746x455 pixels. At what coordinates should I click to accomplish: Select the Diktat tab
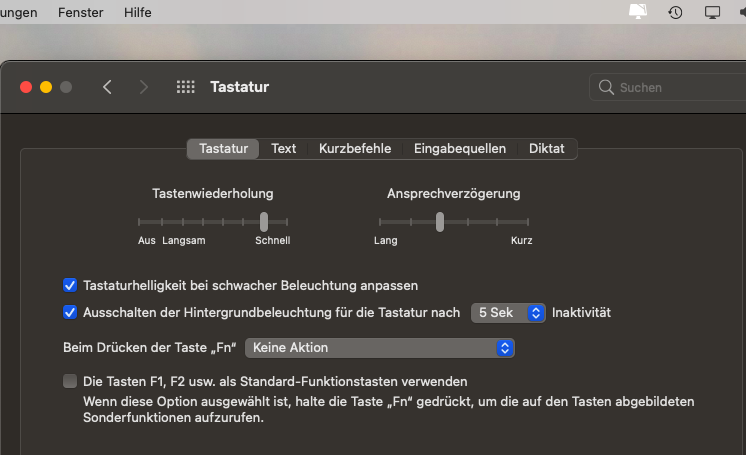(x=547, y=148)
